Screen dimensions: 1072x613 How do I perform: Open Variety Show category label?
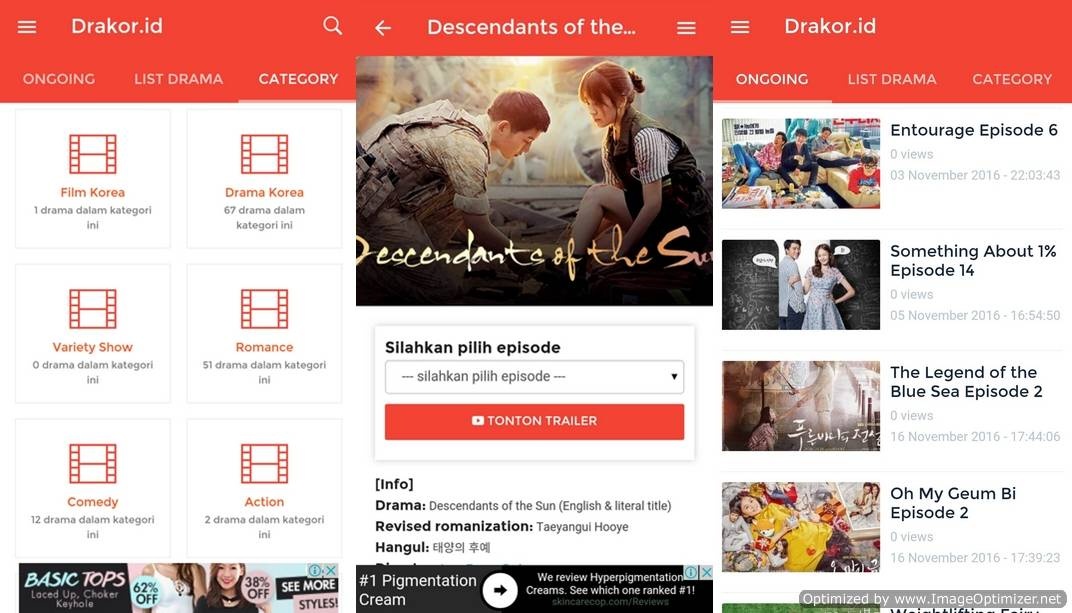tap(93, 347)
